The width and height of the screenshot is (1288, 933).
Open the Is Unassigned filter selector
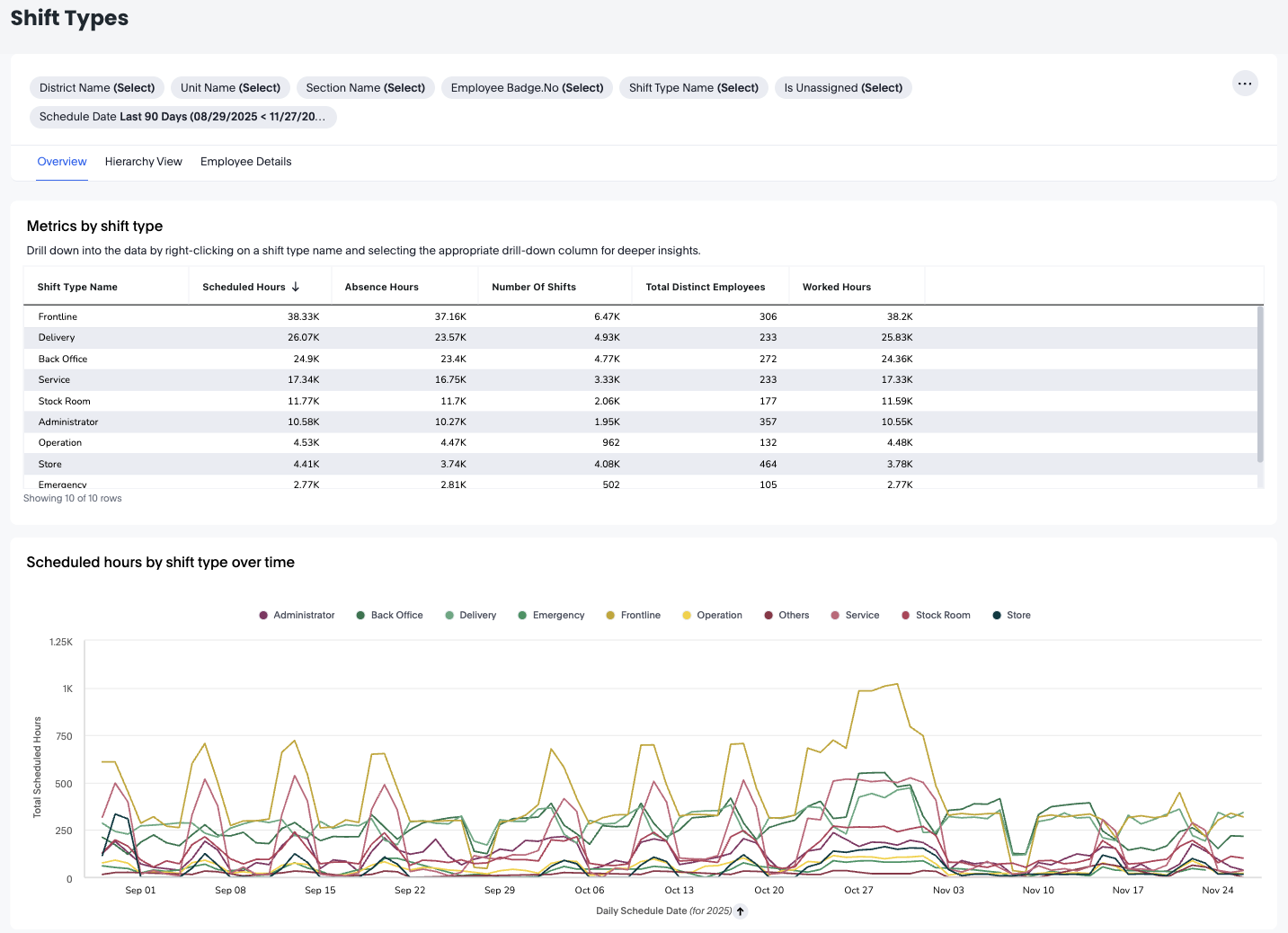(842, 88)
